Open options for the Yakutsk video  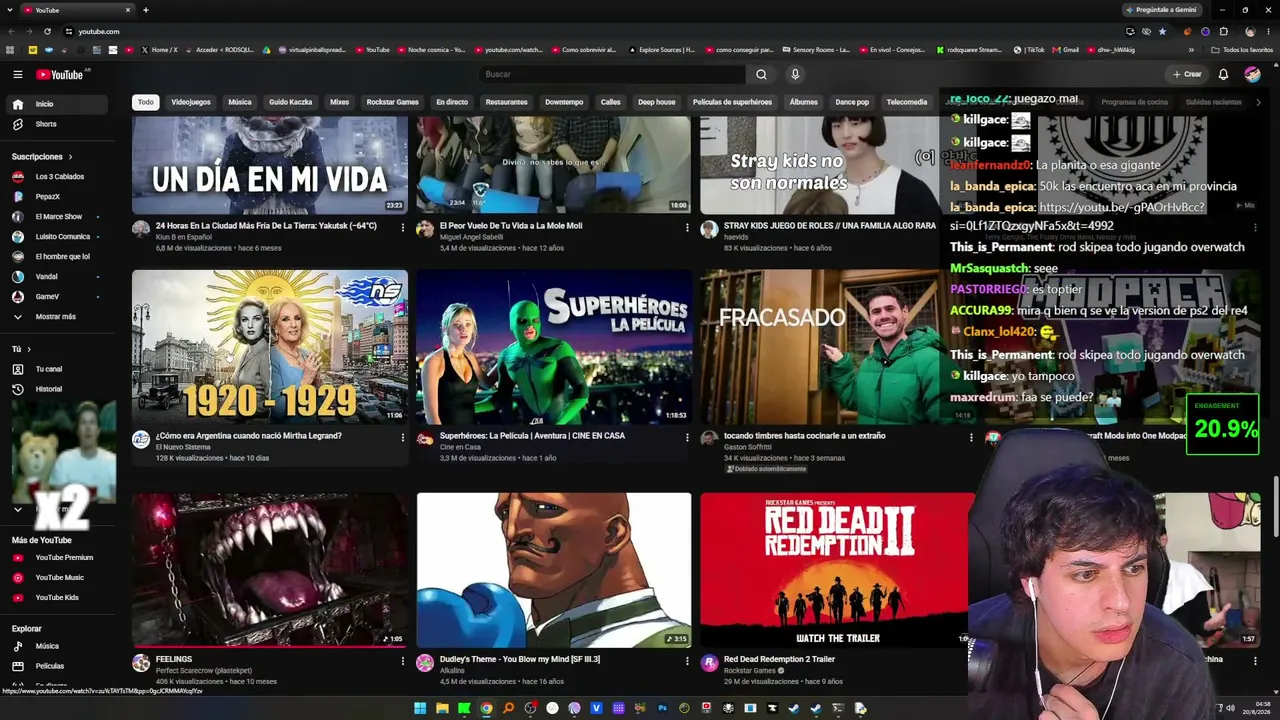click(x=403, y=227)
